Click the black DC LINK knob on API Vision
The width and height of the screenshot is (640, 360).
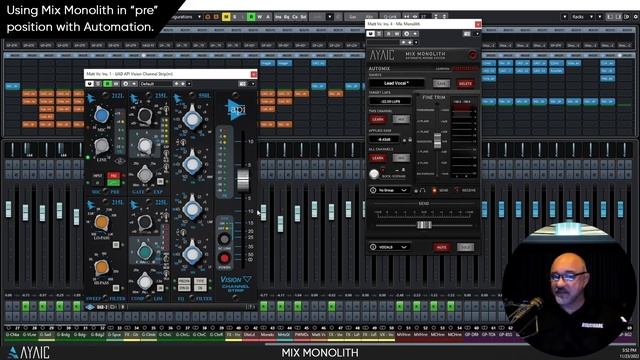pos(224,238)
